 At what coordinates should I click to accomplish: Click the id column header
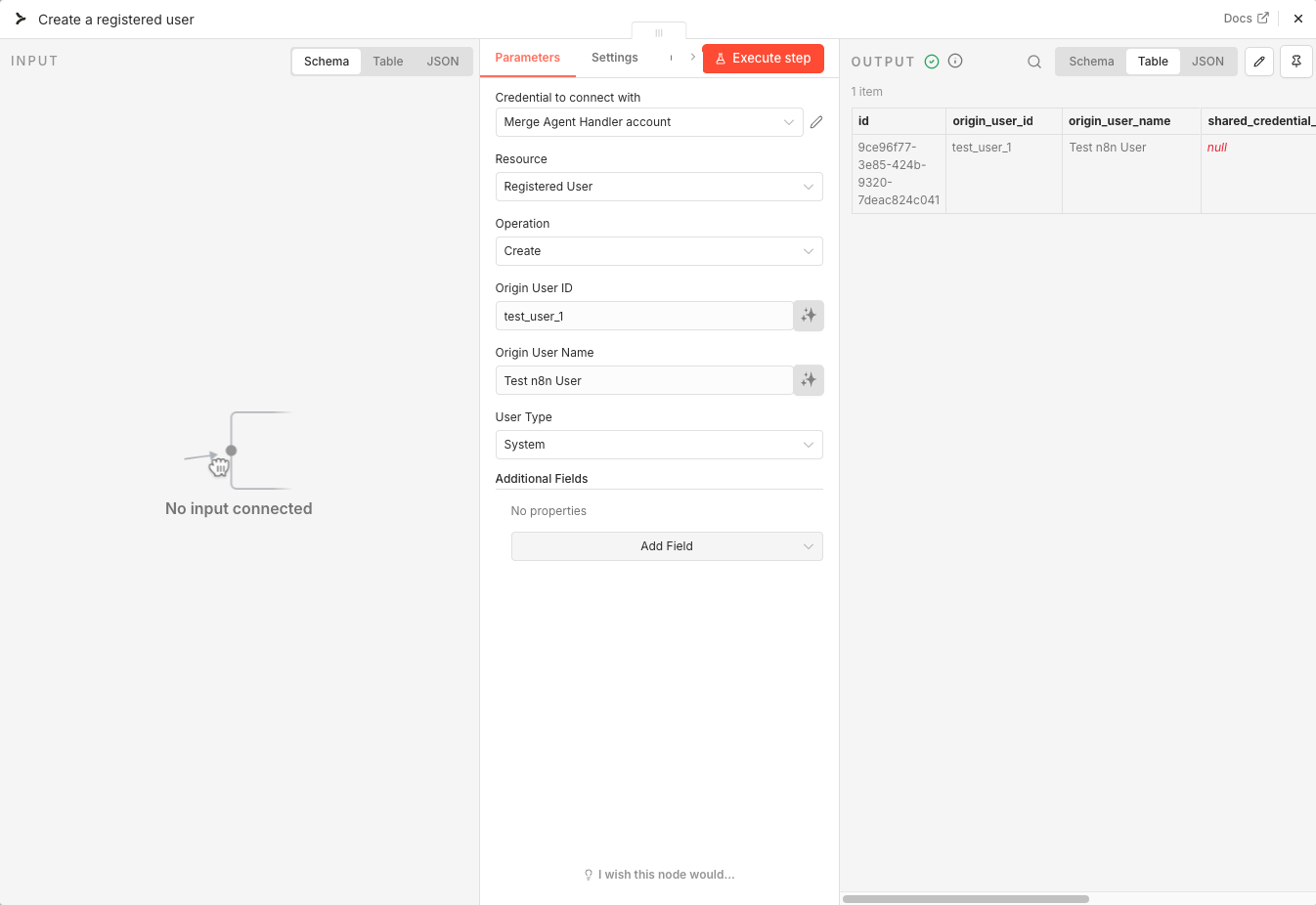point(899,121)
